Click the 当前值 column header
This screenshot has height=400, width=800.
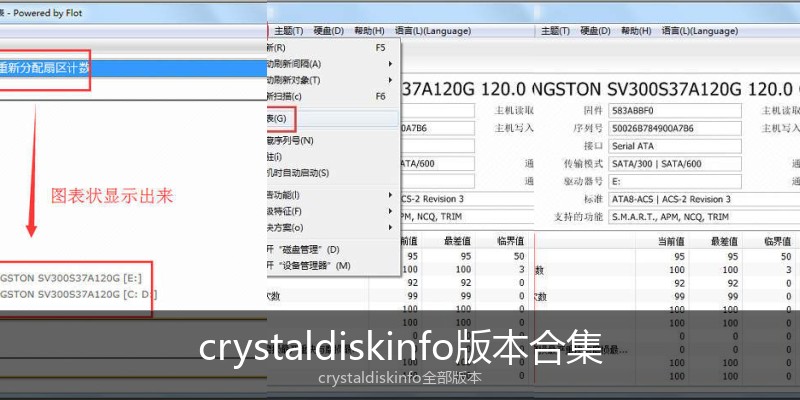click(x=671, y=241)
